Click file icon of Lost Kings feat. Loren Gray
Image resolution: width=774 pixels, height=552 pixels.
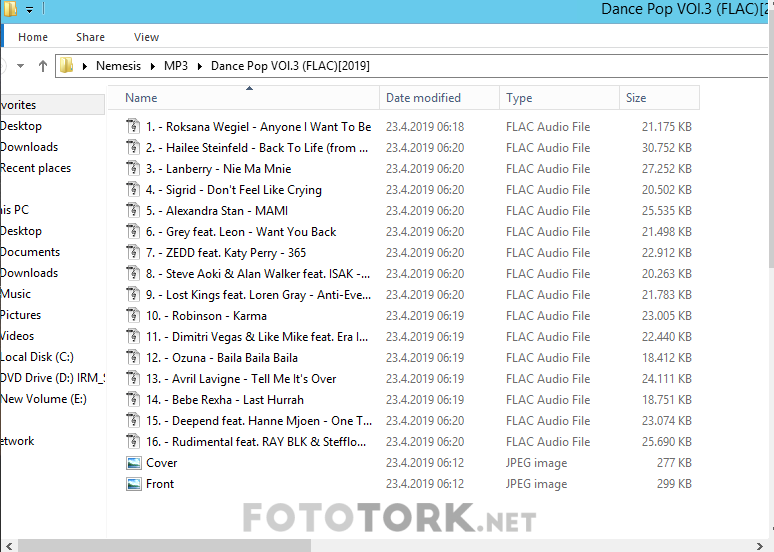click(x=133, y=294)
